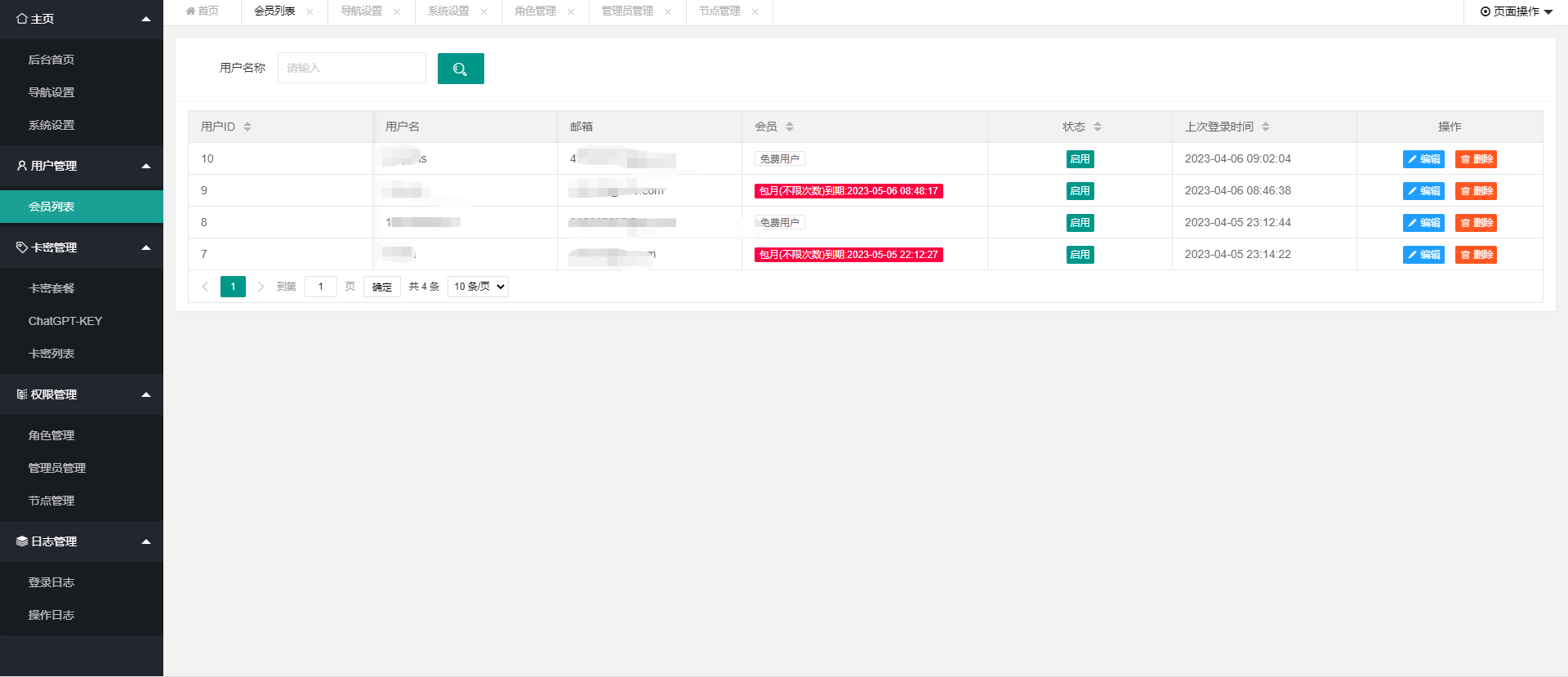Close the 节点管理 tab

(755, 11)
